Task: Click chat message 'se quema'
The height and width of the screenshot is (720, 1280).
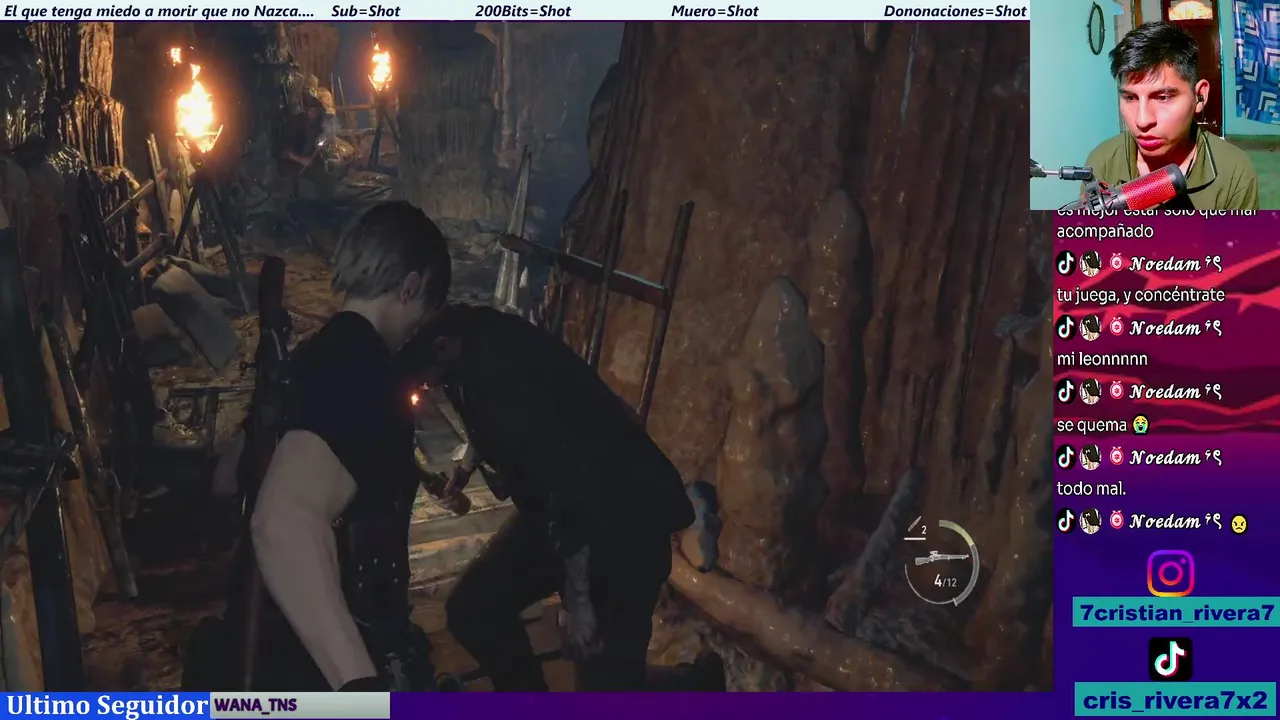Action: [1091, 425]
